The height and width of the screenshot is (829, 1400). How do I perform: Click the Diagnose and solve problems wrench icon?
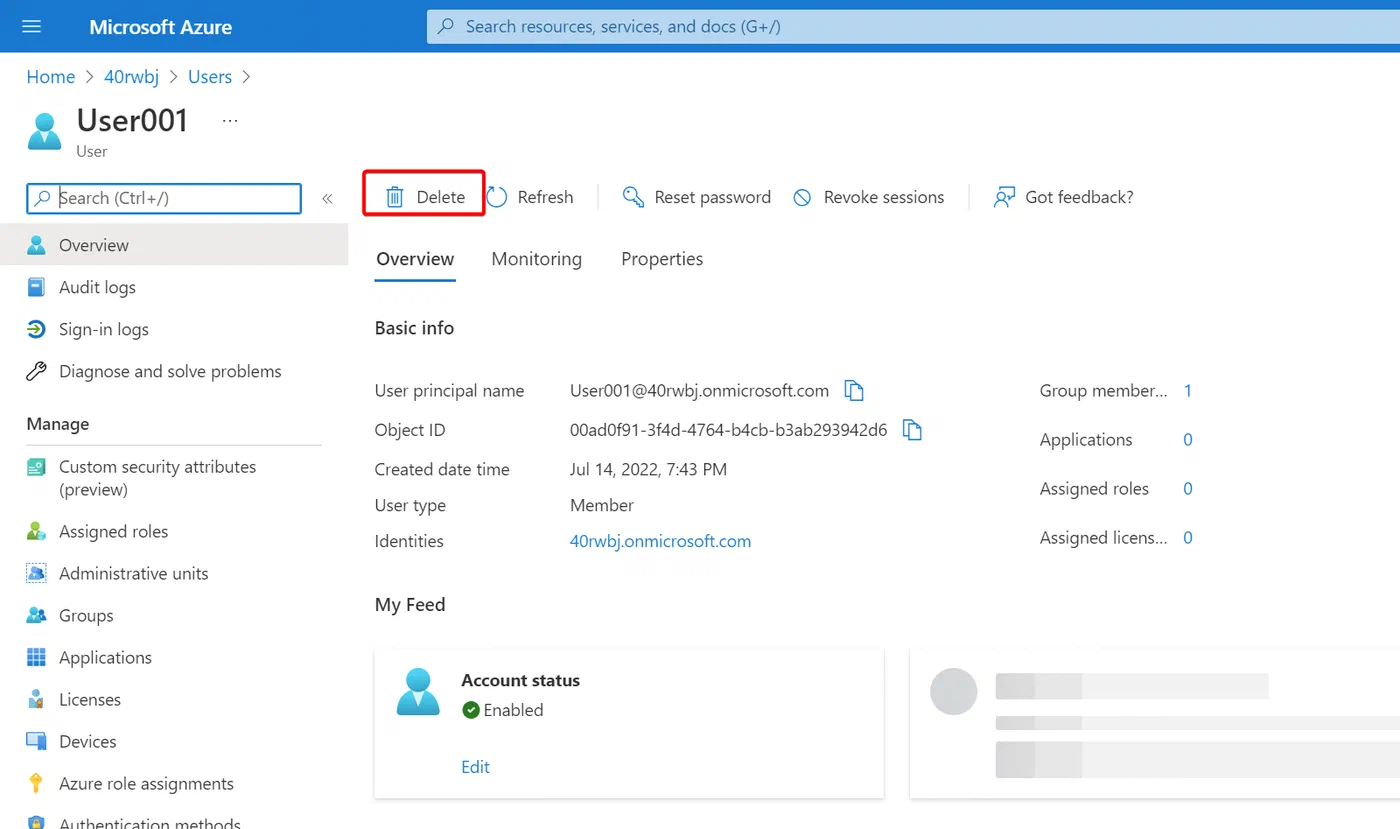point(36,371)
